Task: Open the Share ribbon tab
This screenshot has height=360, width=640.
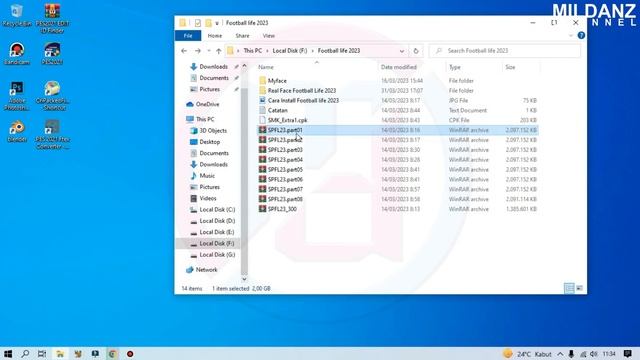Action: [242, 36]
